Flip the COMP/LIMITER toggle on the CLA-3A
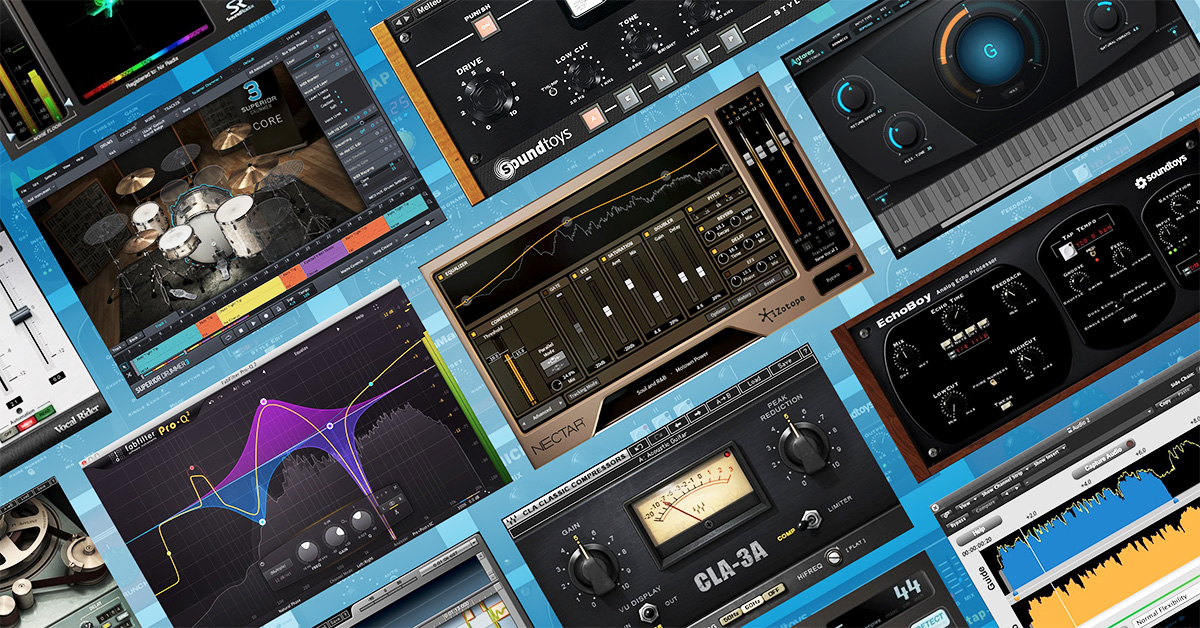This screenshot has width=1200, height=628. 810,518
